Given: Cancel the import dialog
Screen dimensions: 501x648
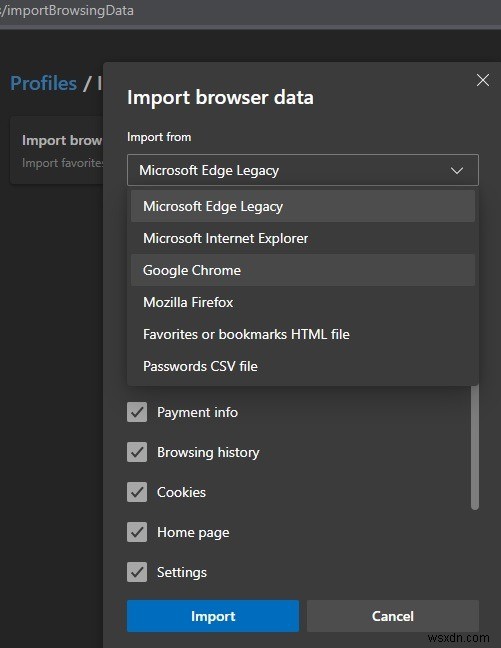Looking at the screenshot, I should (x=393, y=616).
